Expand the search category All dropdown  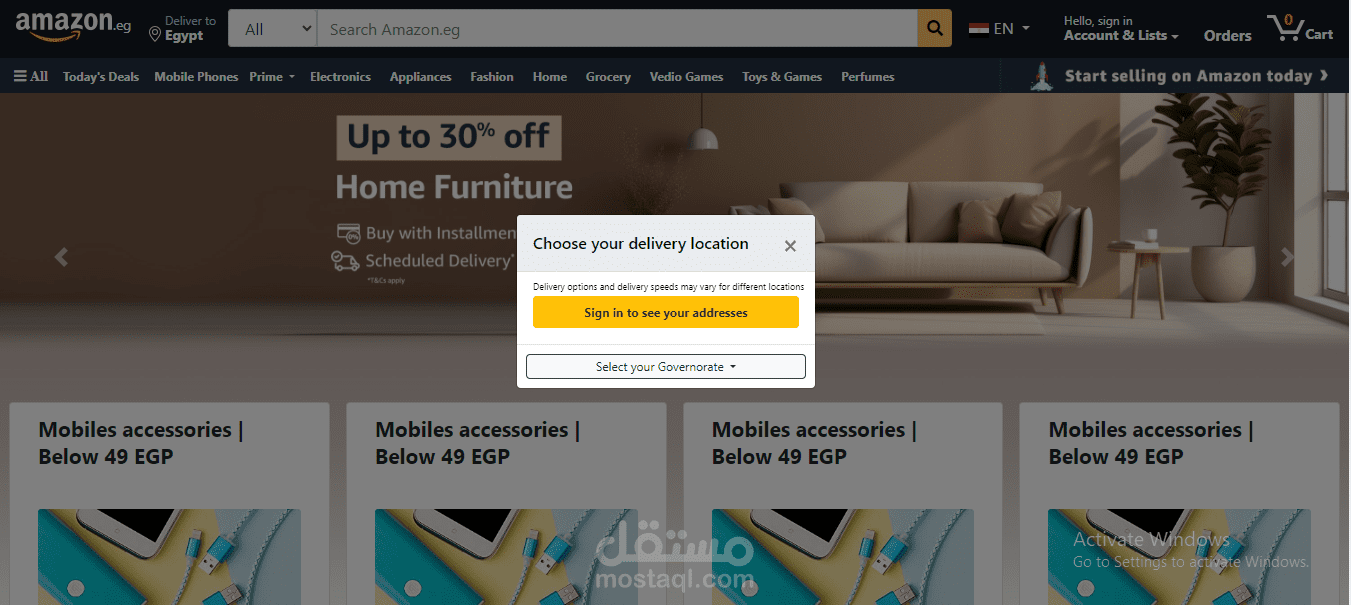(273, 29)
